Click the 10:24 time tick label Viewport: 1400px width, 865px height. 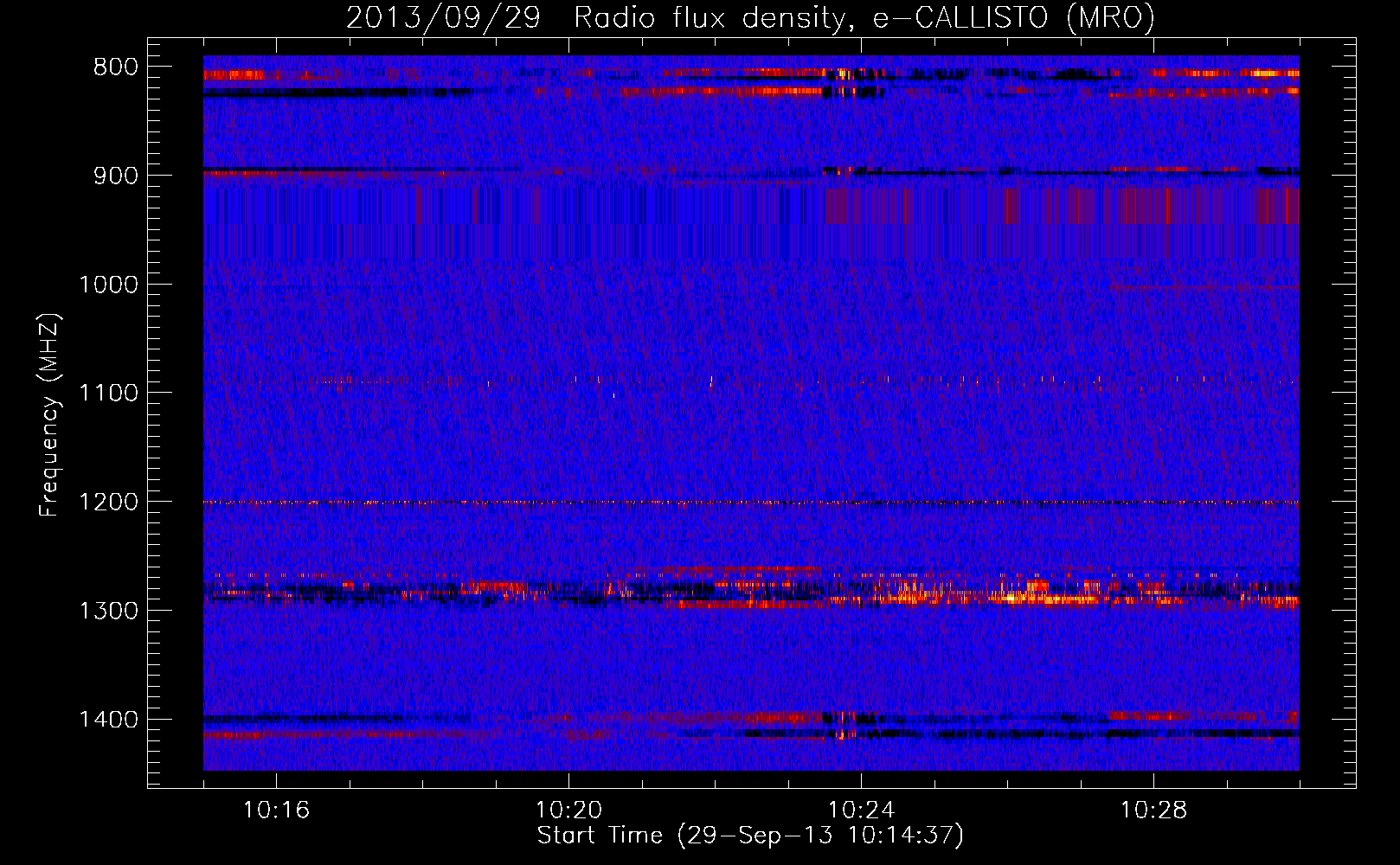(861, 811)
